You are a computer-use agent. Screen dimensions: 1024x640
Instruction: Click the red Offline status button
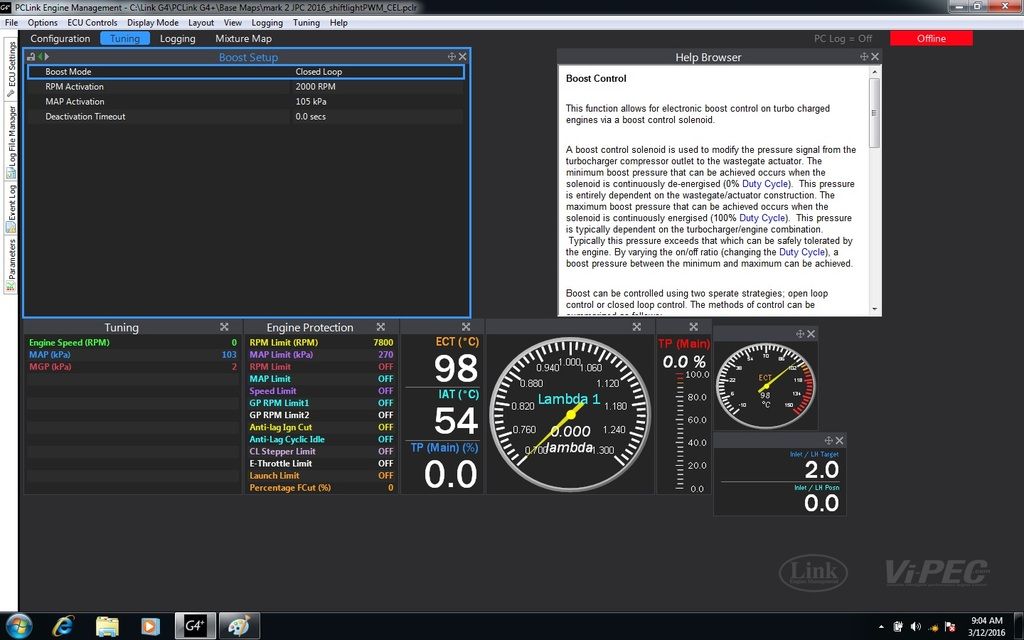[x=931, y=39]
